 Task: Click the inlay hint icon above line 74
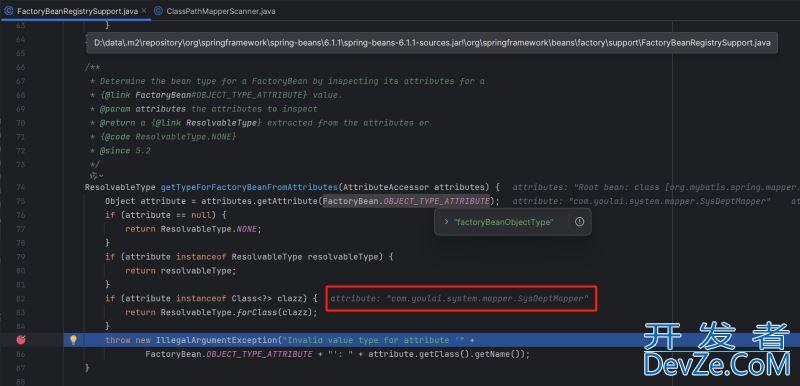tap(92, 176)
